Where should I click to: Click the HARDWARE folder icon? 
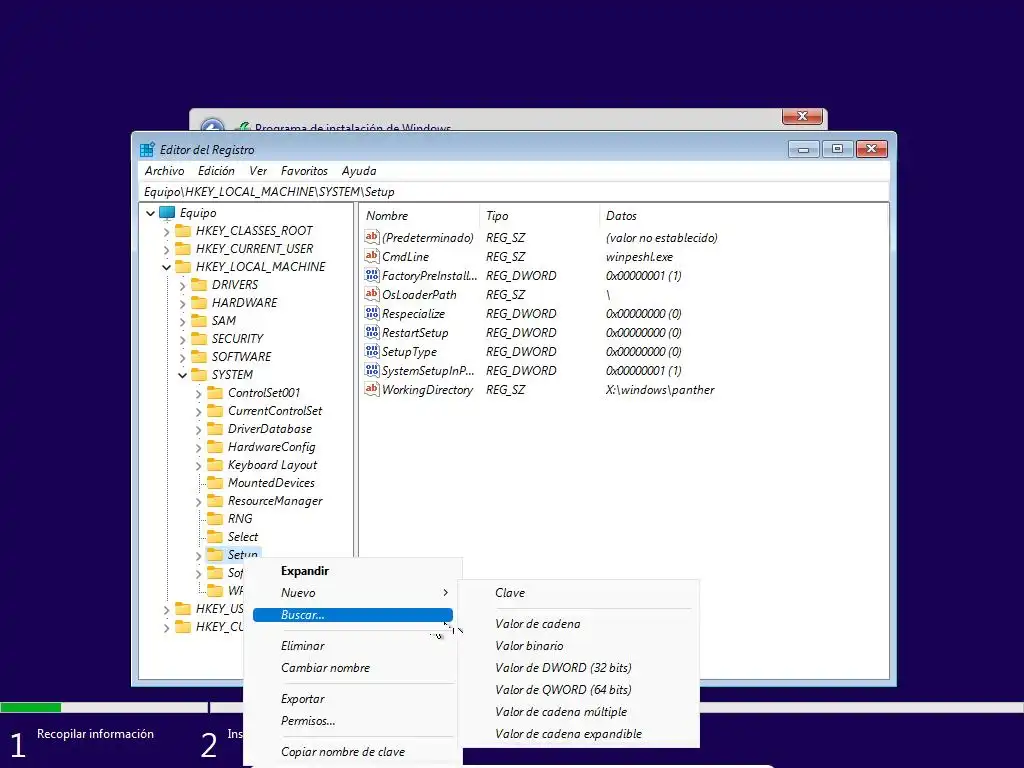pyautogui.click(x=199, y=302)
